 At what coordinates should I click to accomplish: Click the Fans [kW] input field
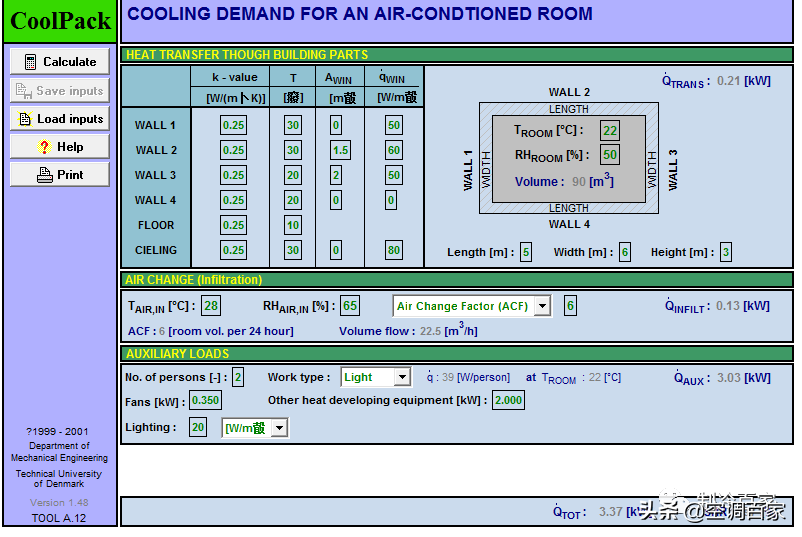[x=206, y=400]
